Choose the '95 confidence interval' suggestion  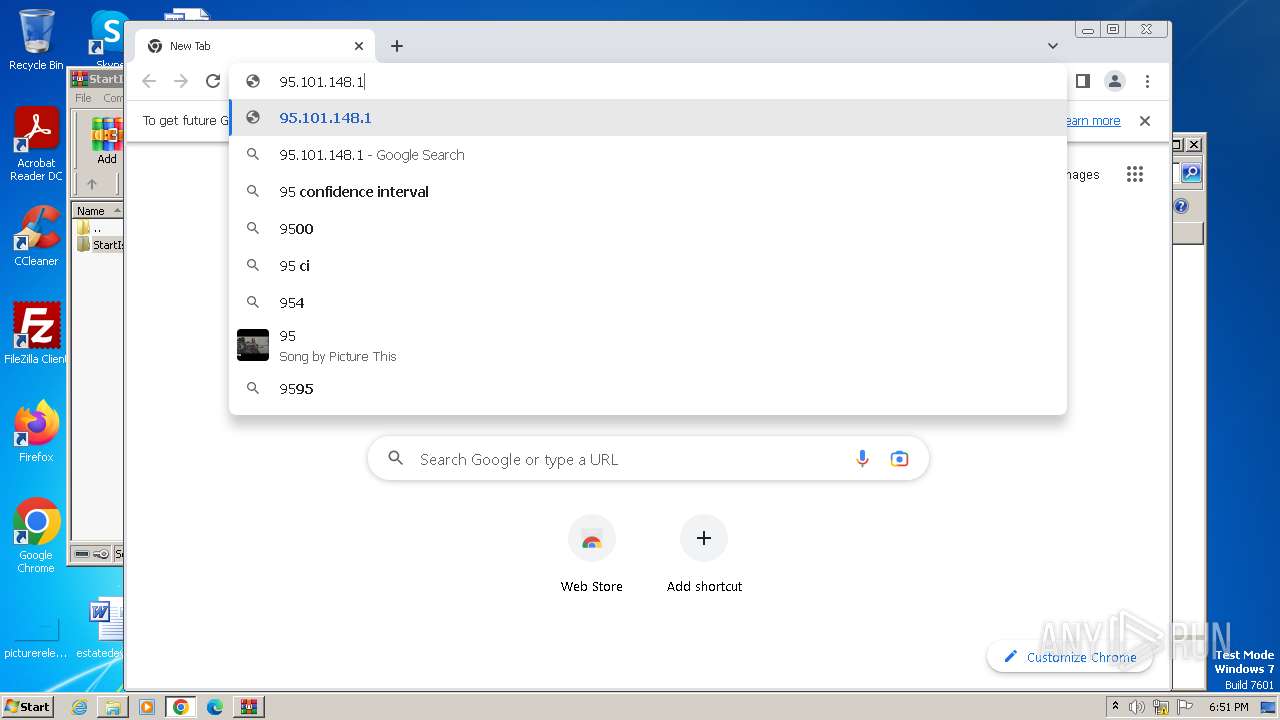tap(648, 192)
